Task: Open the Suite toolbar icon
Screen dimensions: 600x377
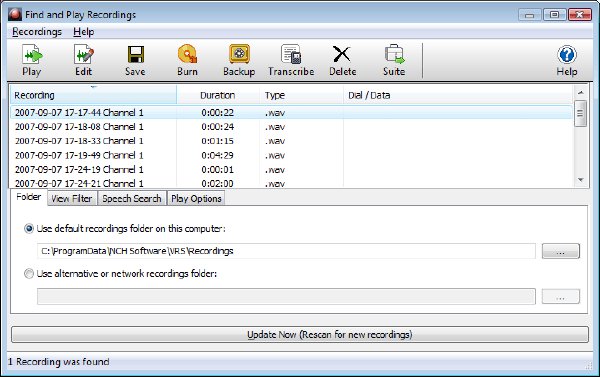Action: coord(395,54)
